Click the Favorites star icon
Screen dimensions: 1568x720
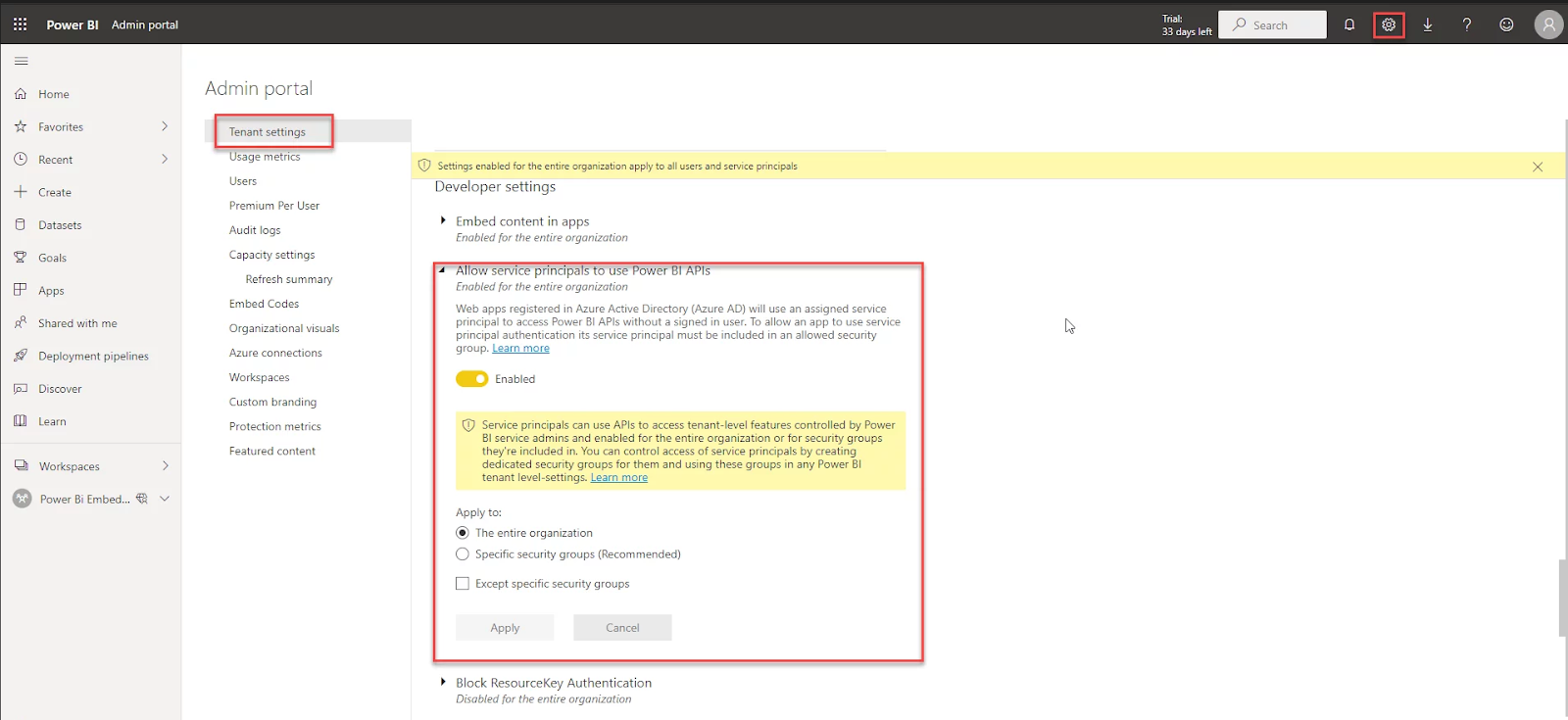point(21,126)
